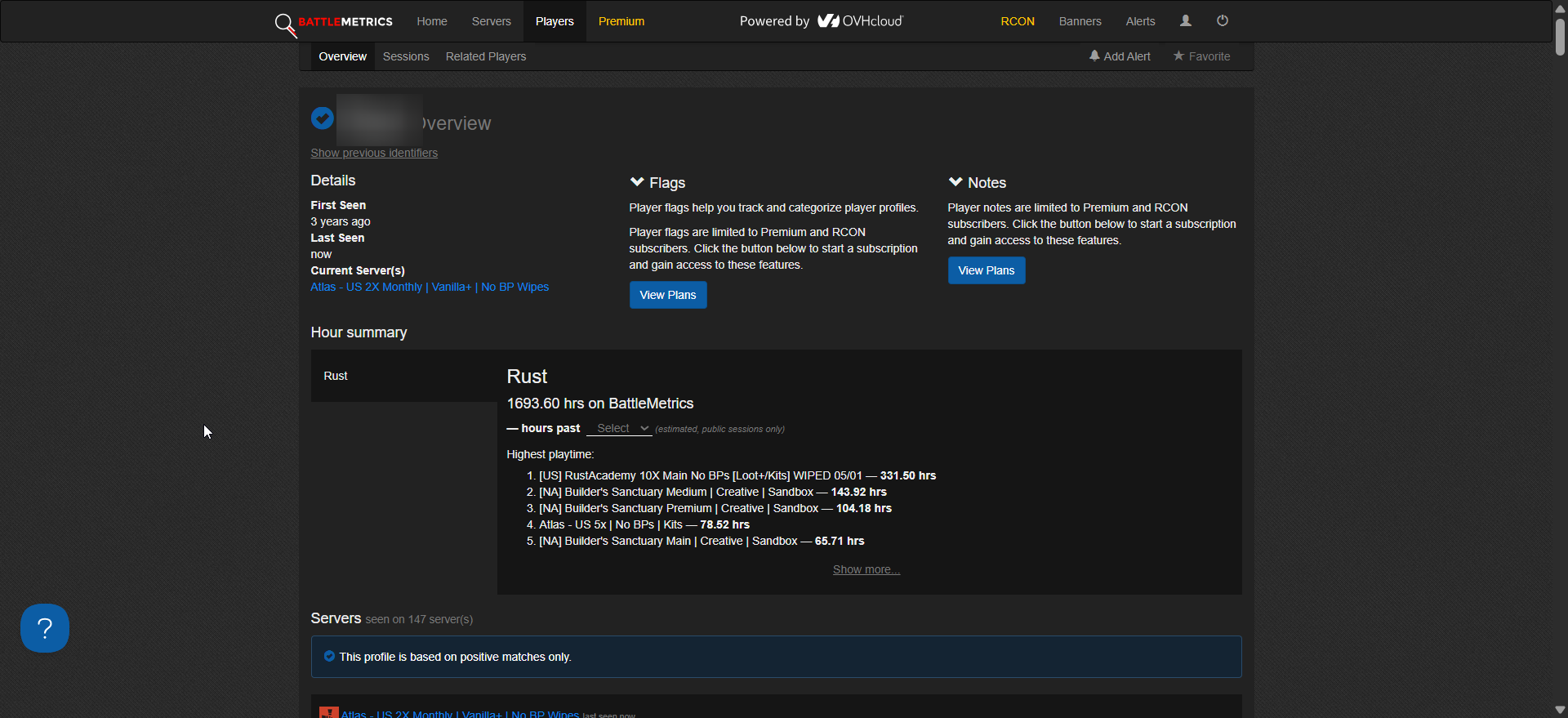This screenshot has height=718, width=1568.
Task: Open the Banners menu item
Action: [1080, 21]
